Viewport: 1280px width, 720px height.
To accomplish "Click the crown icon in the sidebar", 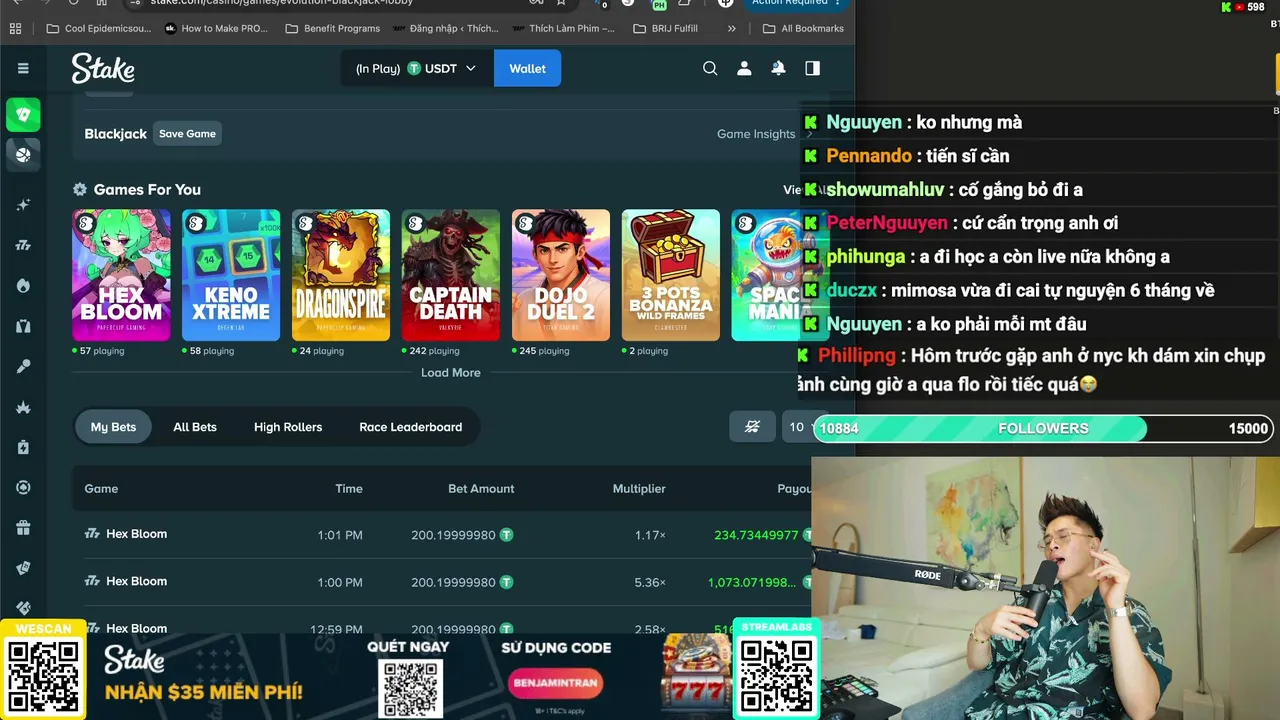I will (23, 407).
